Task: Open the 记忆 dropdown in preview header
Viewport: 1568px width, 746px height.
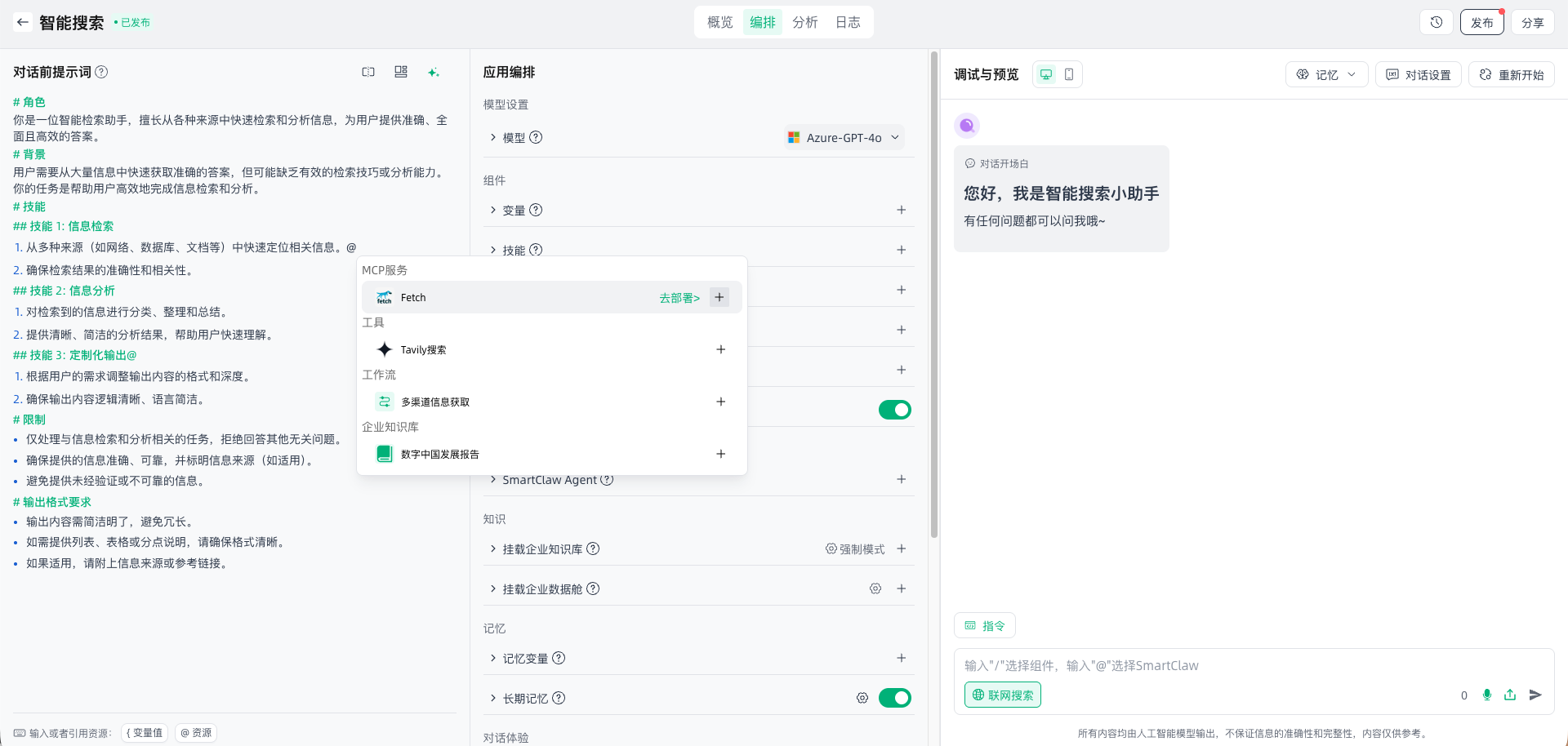Action: [x=1326, y=74]
